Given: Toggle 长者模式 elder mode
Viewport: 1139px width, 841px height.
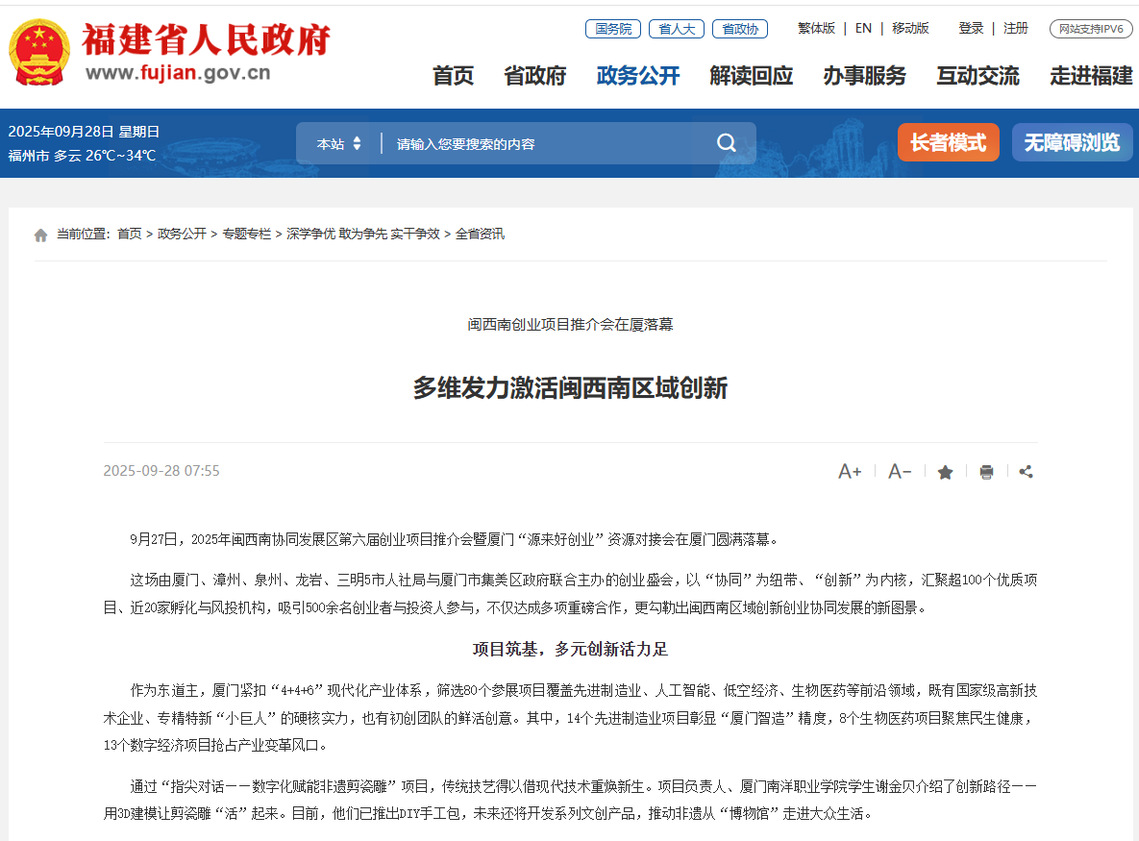Looking at the screenshot, I should pyautogui.click(x=948, y=143).
